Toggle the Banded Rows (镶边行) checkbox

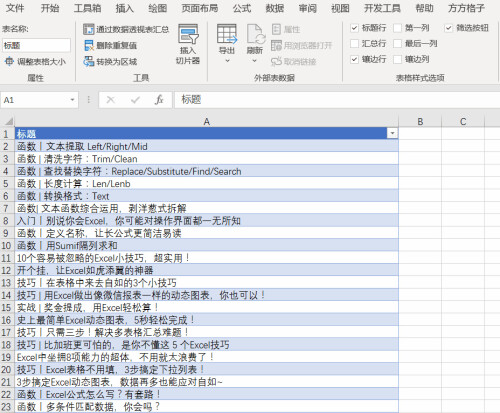[x=355, y=59]
